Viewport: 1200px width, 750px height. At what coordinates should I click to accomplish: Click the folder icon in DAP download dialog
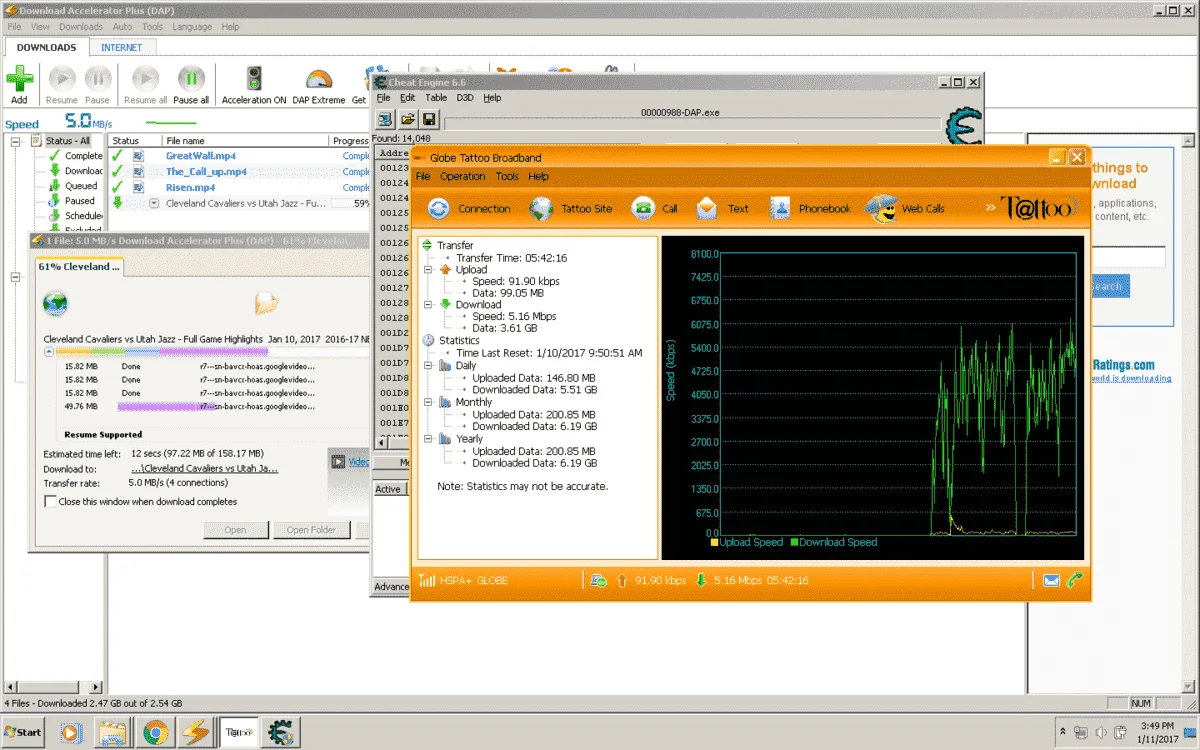coord(266,302)
